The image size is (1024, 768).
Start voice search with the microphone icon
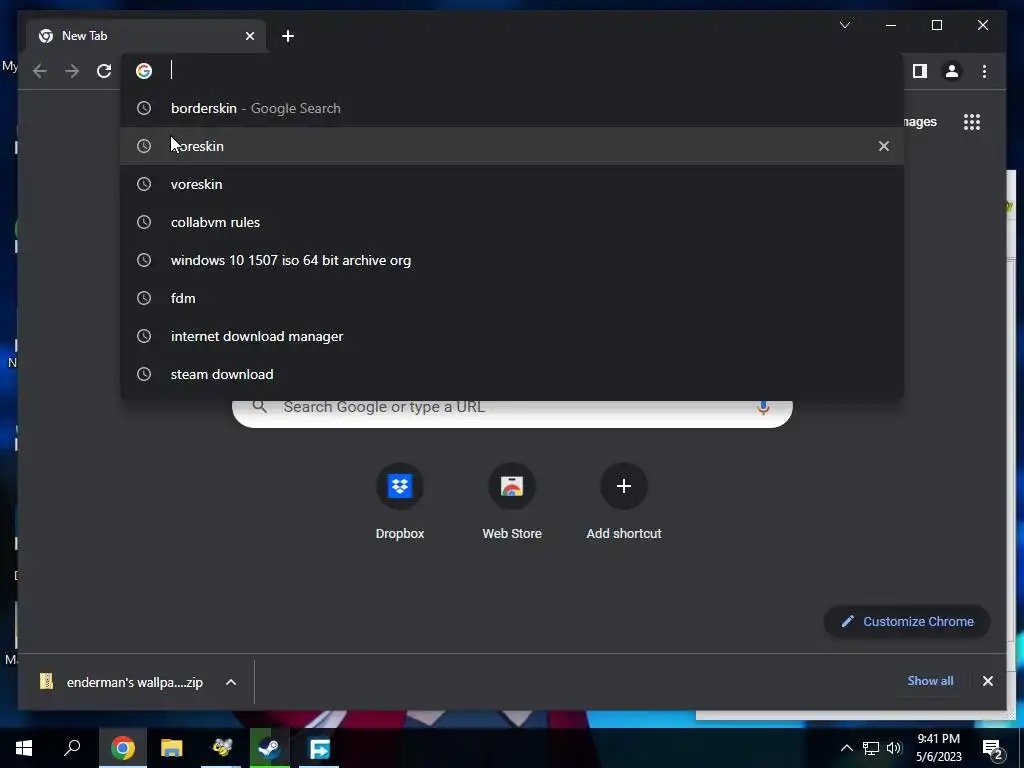coord(763,408)
